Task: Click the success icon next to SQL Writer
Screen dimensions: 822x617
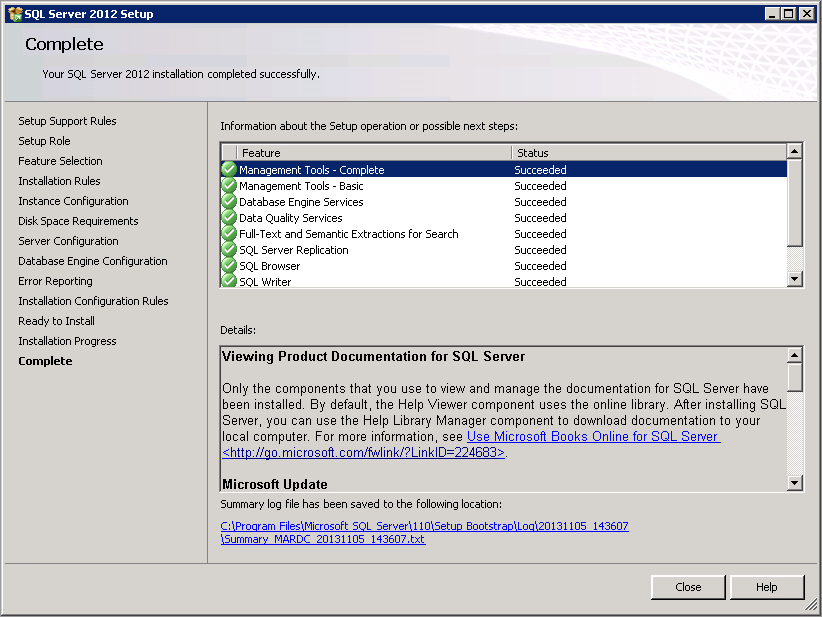Action: [229, 281]
